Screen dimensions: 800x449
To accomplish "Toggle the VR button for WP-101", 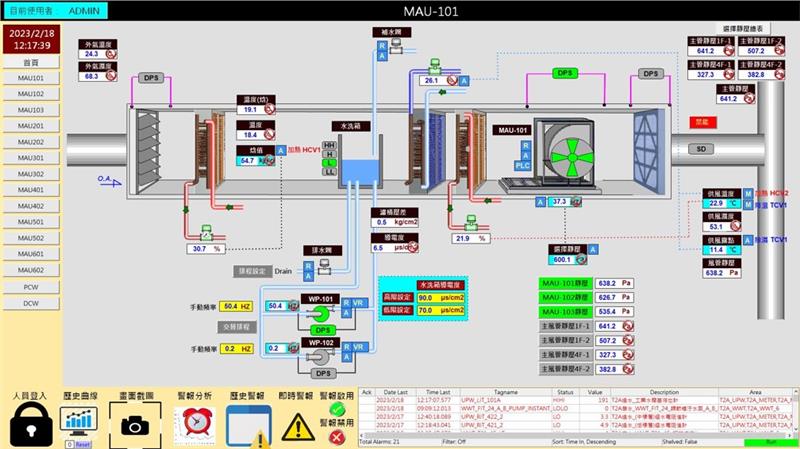I will pos(358,303).
